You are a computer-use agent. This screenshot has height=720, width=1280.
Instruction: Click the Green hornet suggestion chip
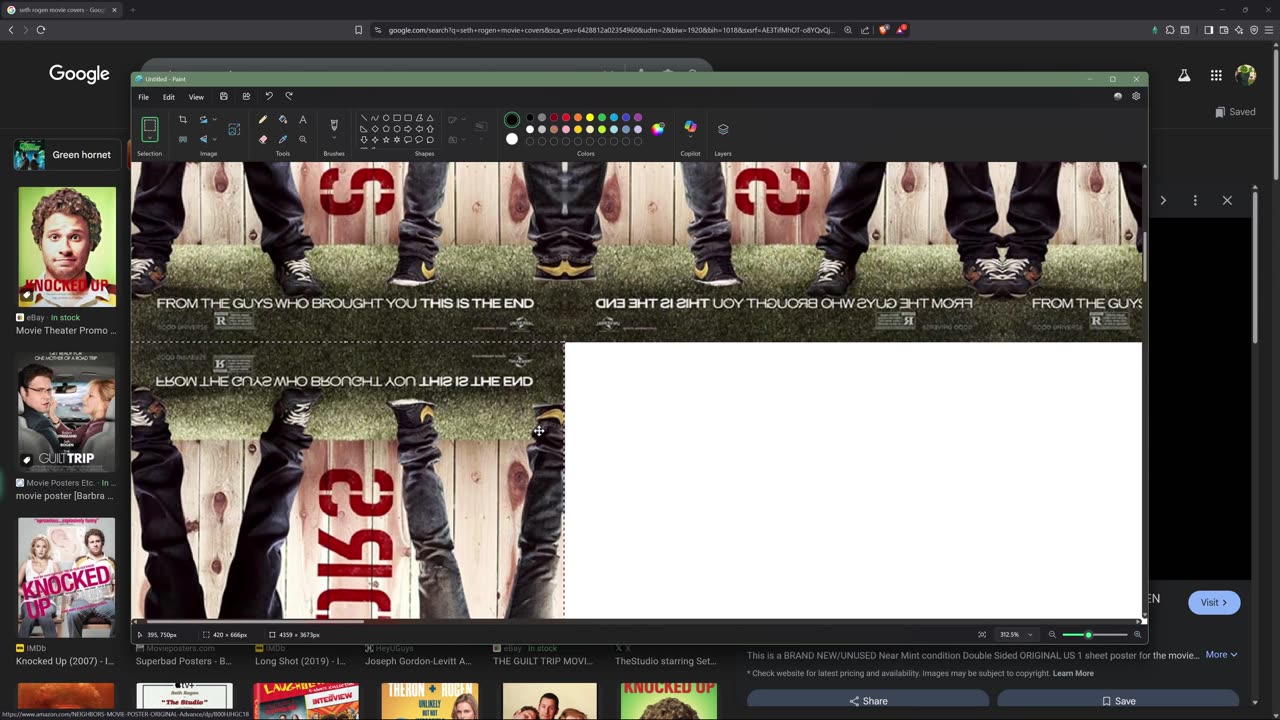(x=67, y=155)
